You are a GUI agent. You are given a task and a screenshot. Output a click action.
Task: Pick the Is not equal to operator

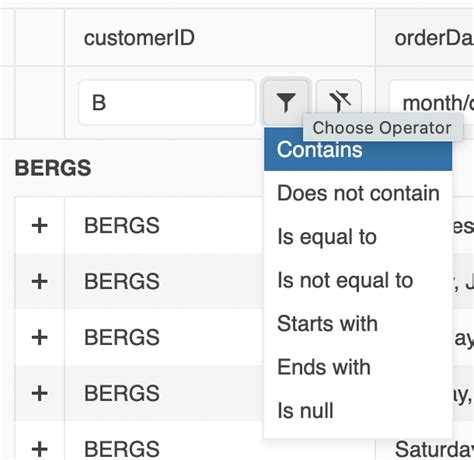click(x=358, y=280)
